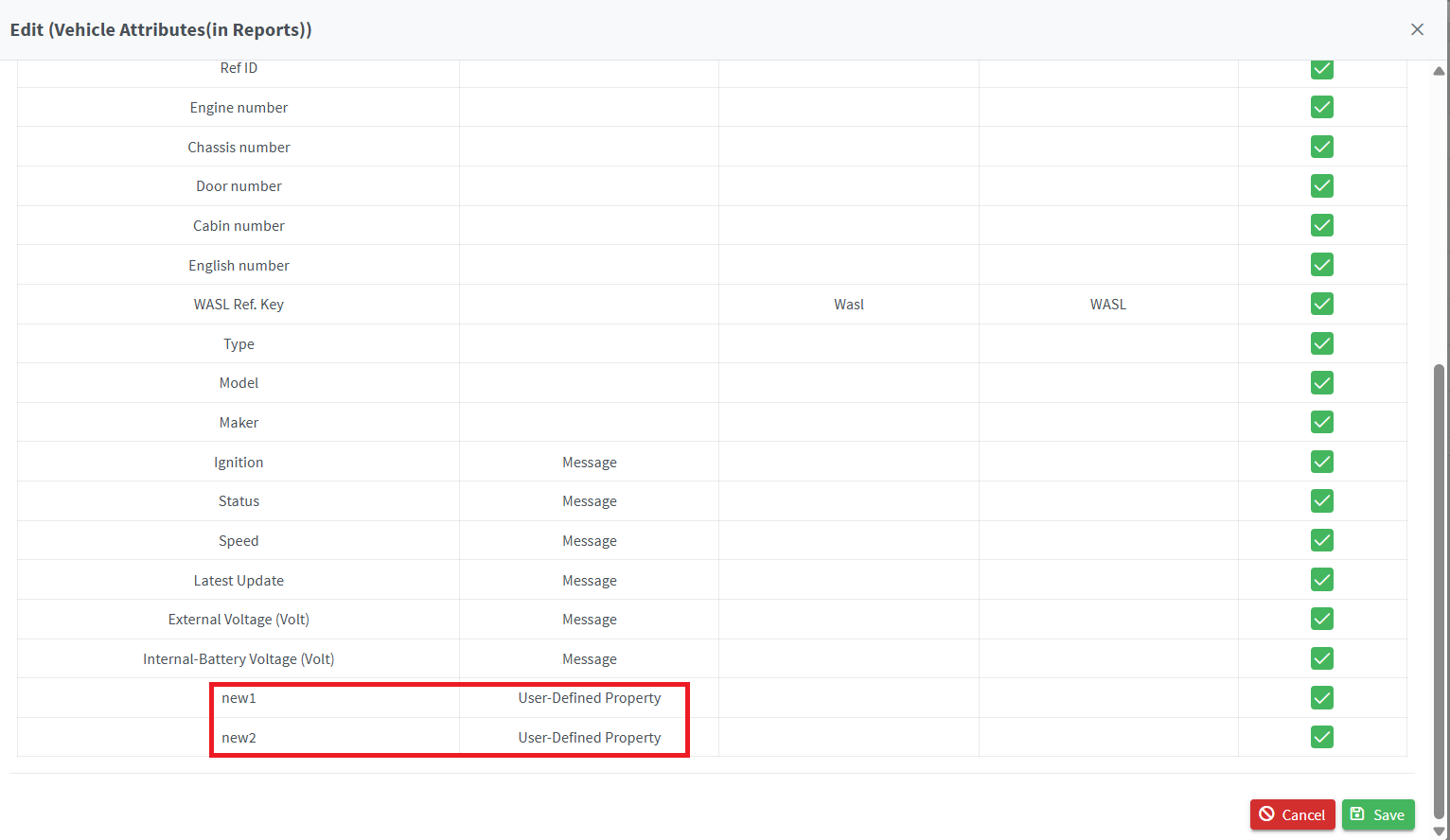Disable the Cabin number checkbox
This screenshot has height=840, width=1450.
[1321, 225]
